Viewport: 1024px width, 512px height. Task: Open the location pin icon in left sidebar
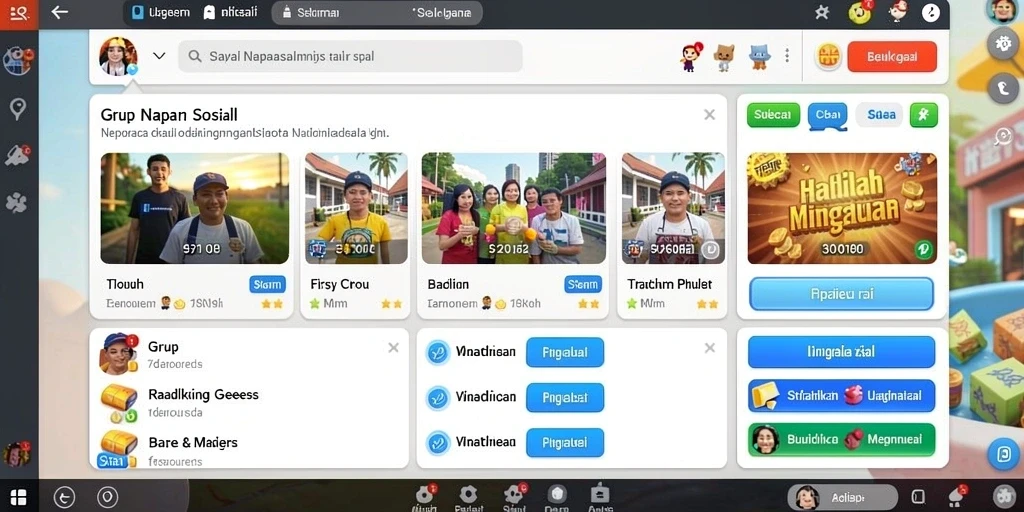click(18, 108)
